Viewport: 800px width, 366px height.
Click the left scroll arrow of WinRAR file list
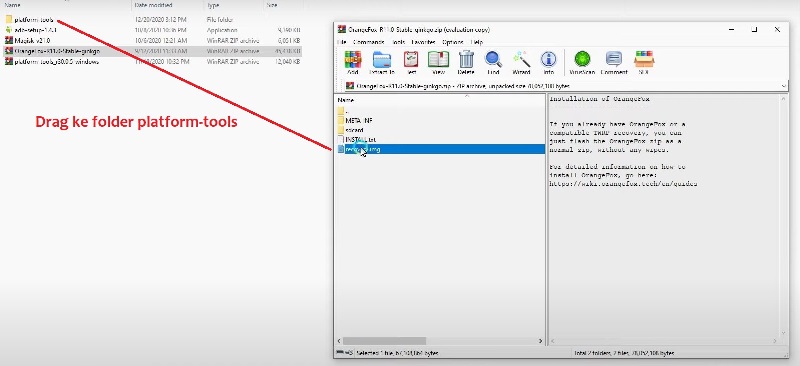coord(340,340)
